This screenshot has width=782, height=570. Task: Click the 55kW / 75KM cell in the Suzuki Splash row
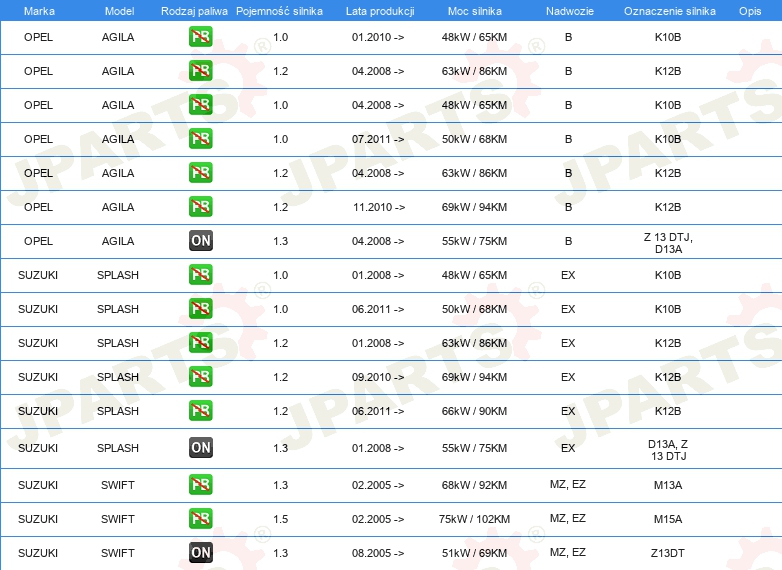[474, 448]
